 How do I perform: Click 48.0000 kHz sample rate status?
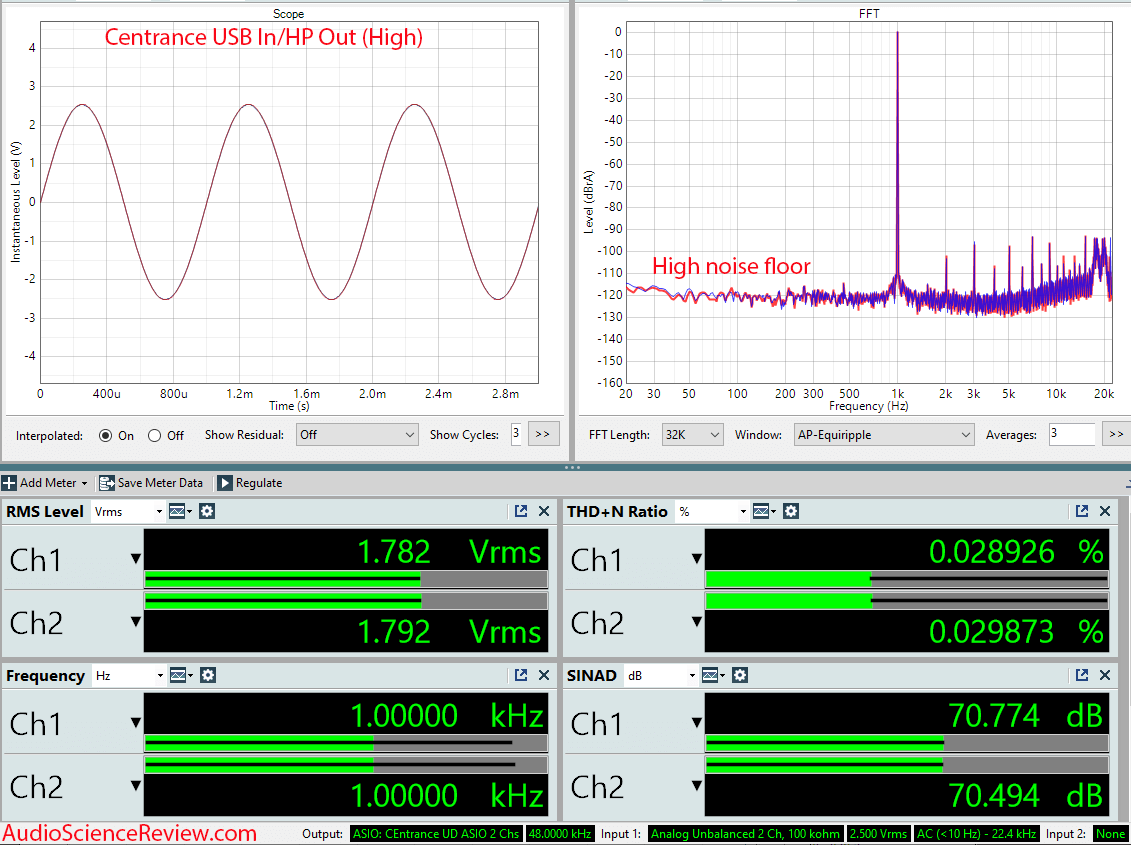click(x=560, y=833)
